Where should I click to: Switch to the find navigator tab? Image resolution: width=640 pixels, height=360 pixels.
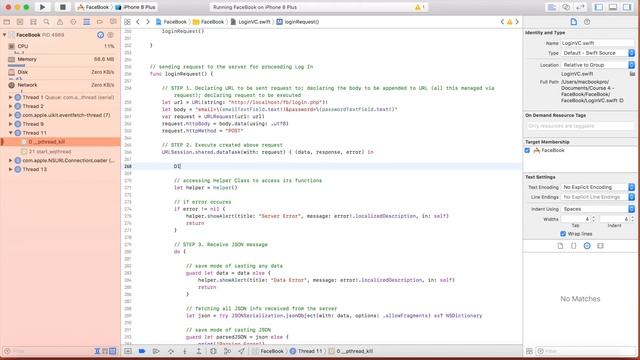47,22
